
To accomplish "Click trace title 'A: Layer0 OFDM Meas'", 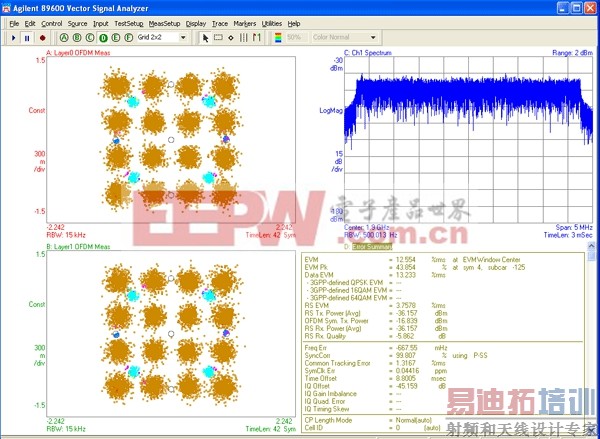I will click(78, 53).
